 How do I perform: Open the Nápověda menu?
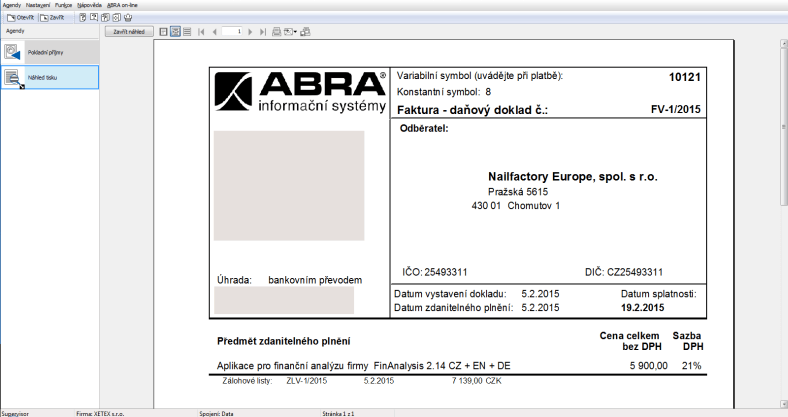pyautogui.click(x=89, y=5)
